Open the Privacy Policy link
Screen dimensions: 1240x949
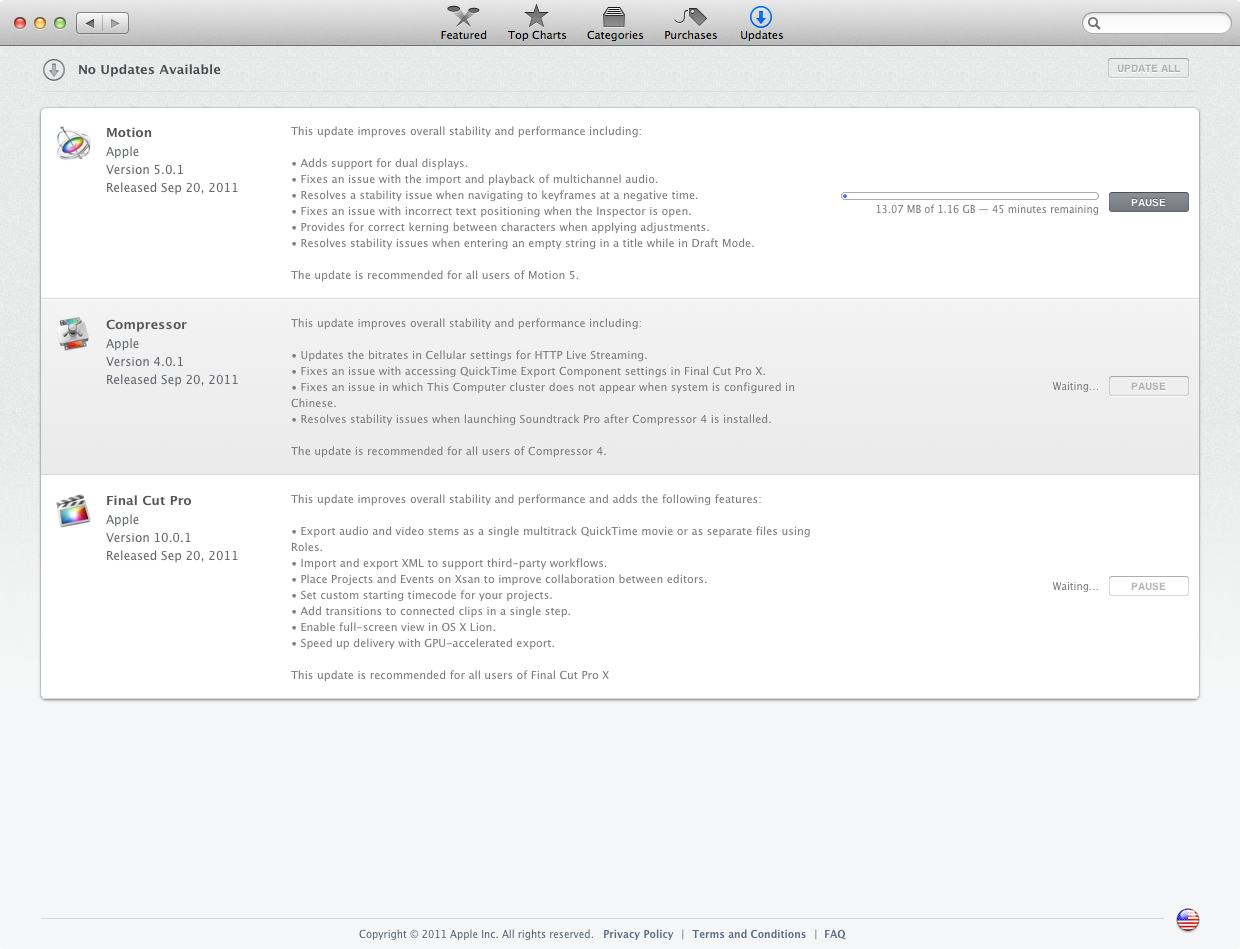pos(638,934)
